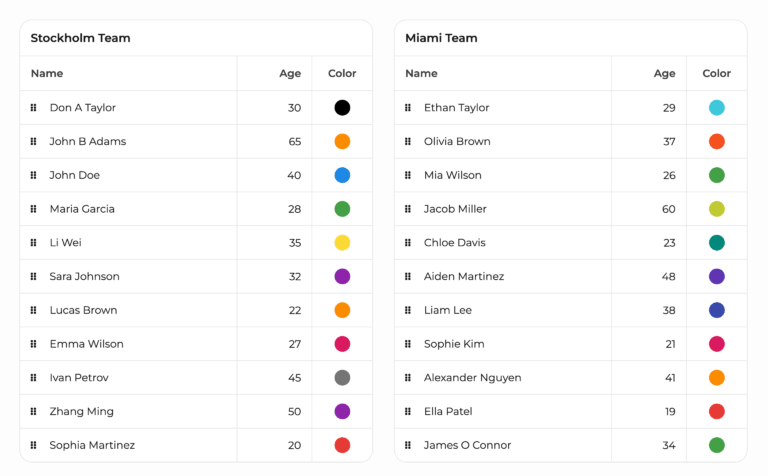Click drag handle next to Maria Garcia

34,209
